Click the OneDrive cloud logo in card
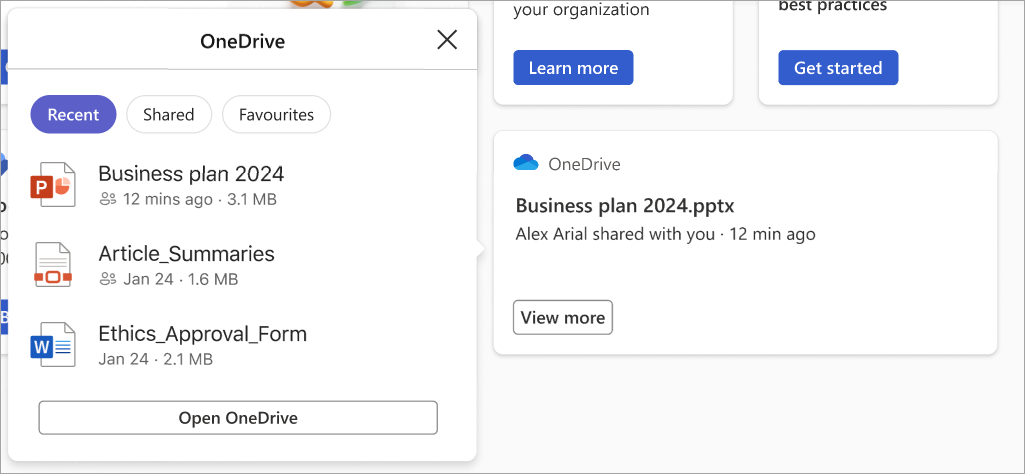 click(526, 163)
